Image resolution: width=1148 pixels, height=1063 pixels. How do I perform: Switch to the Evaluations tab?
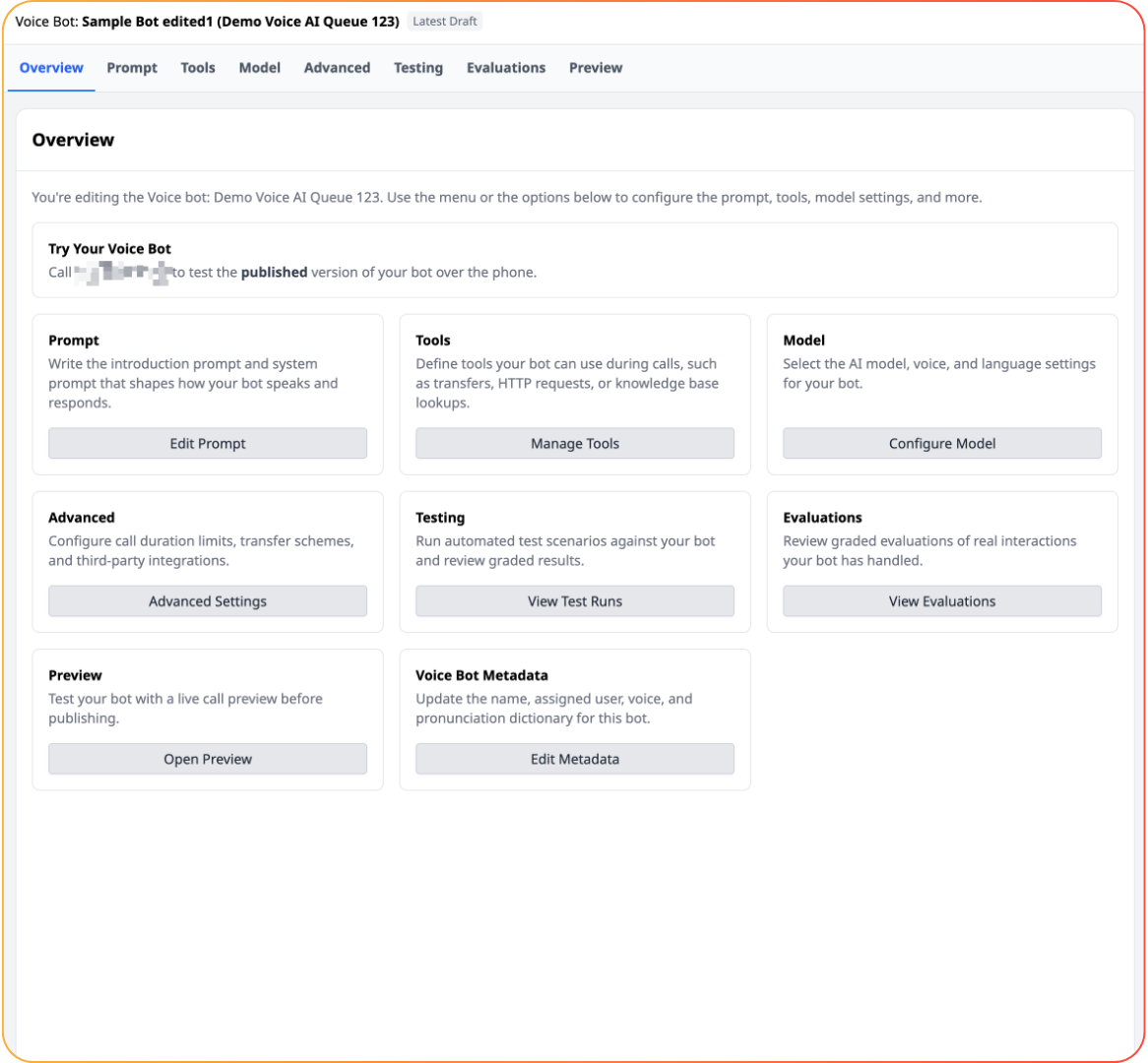506,68
